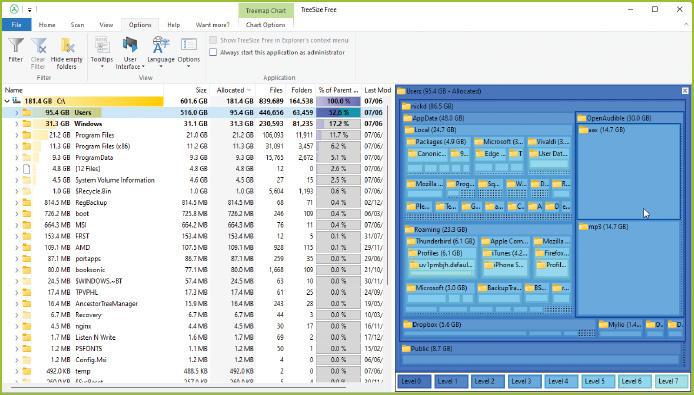This screenshot has height=395, width=694.
Task: Collapse the C:\ root node
Action: [x=7, y=101]
